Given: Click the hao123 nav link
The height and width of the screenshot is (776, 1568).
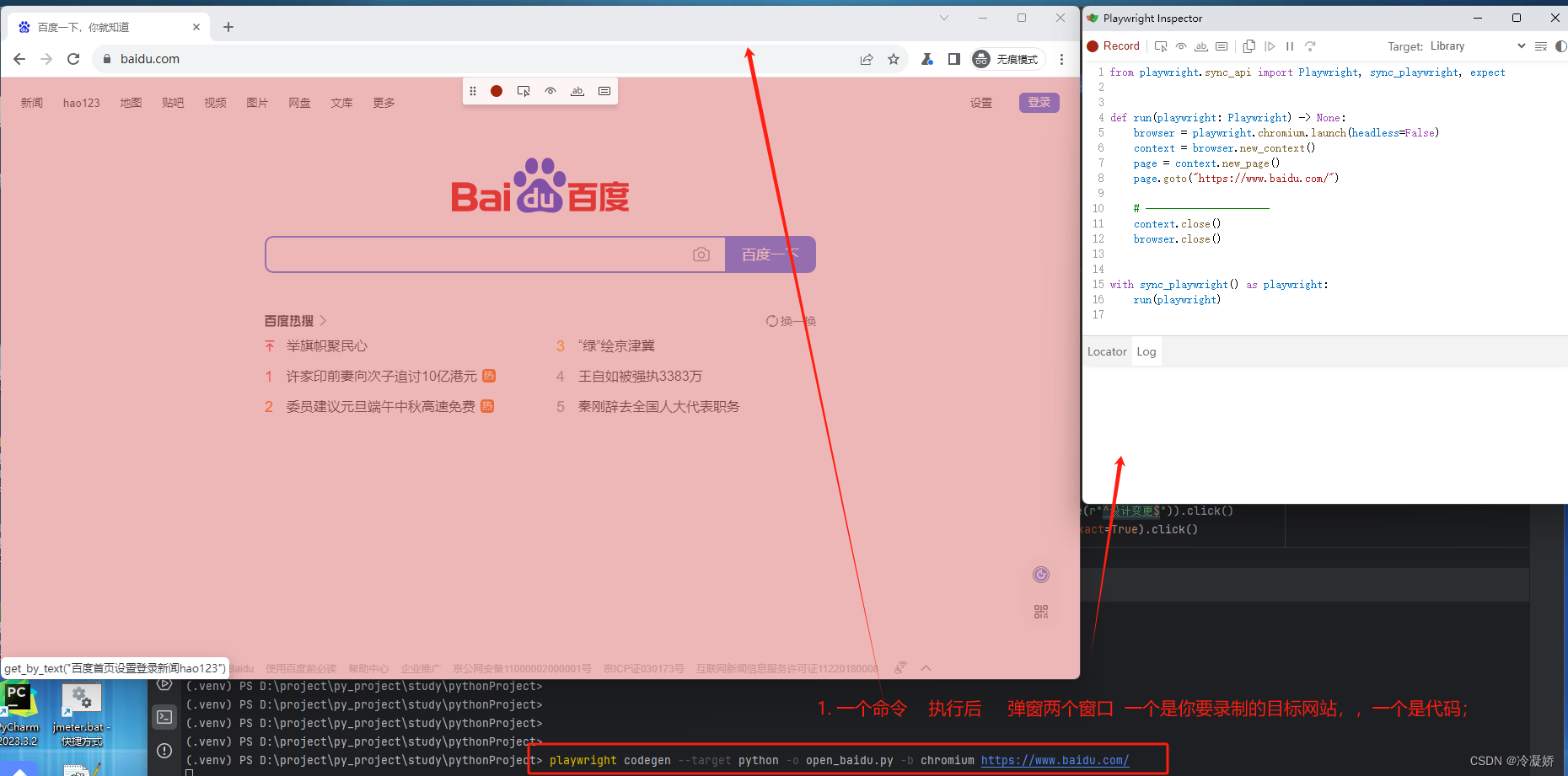Looking at the screenshot, I should tap(81, 103).
